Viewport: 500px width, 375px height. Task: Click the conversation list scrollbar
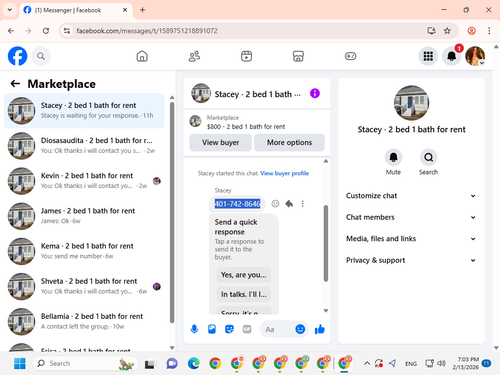point(172,213)
